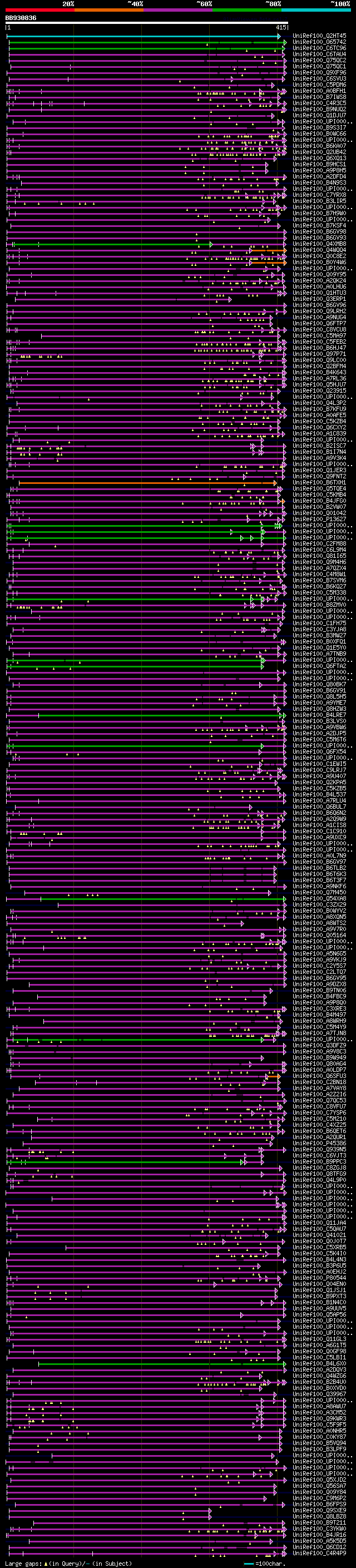Click the orange ~40% identity legend segment

click(x=108, y=11)
